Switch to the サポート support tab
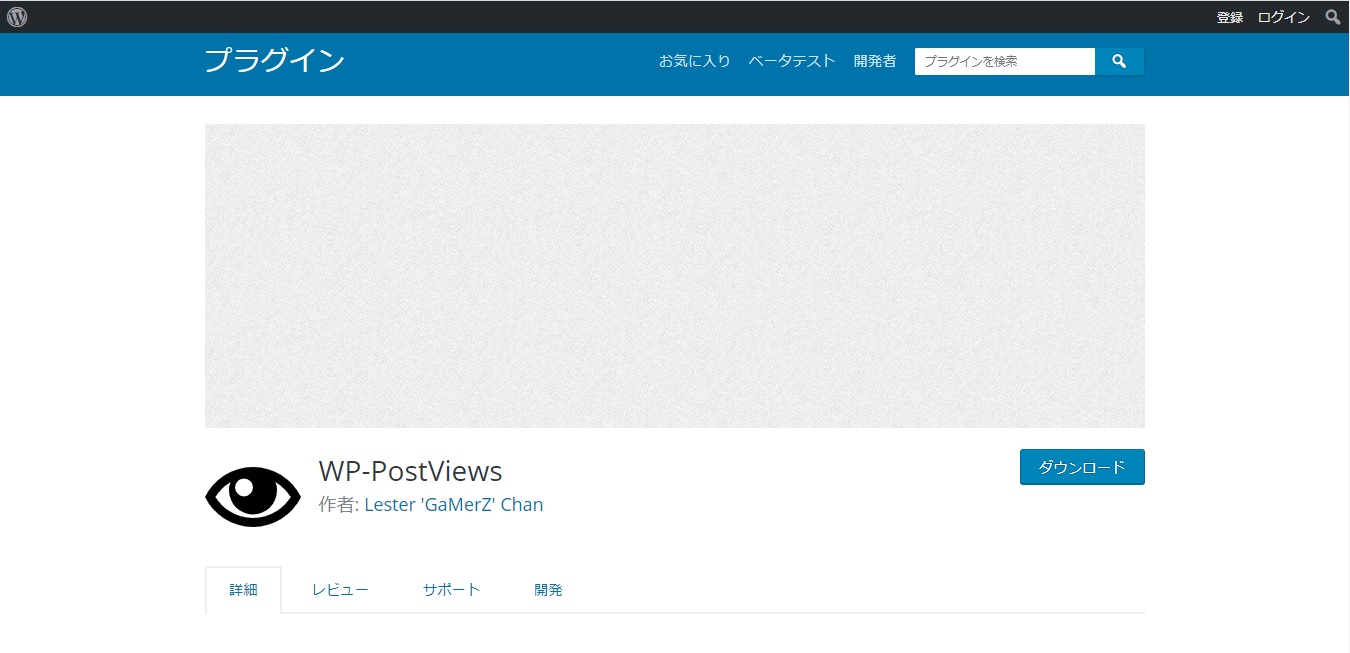 (452, 590)
